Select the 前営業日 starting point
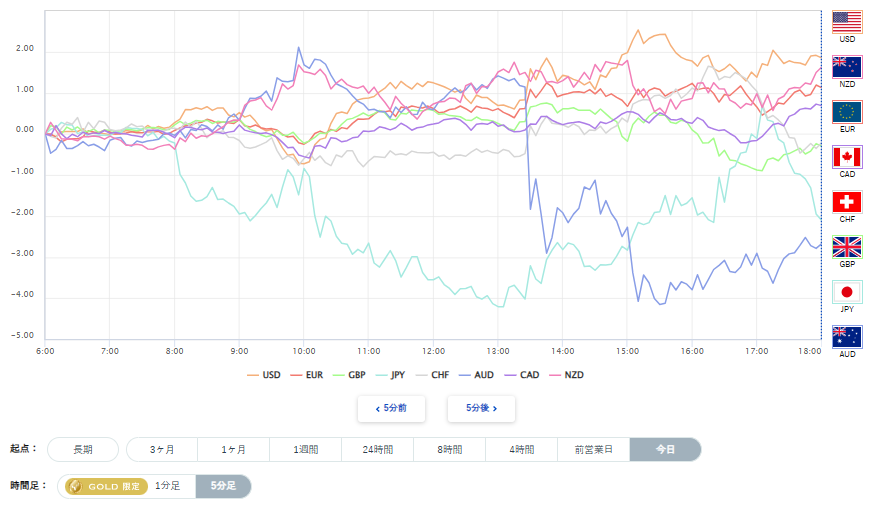The image size is (874, 509). click(x=594, y=449)
